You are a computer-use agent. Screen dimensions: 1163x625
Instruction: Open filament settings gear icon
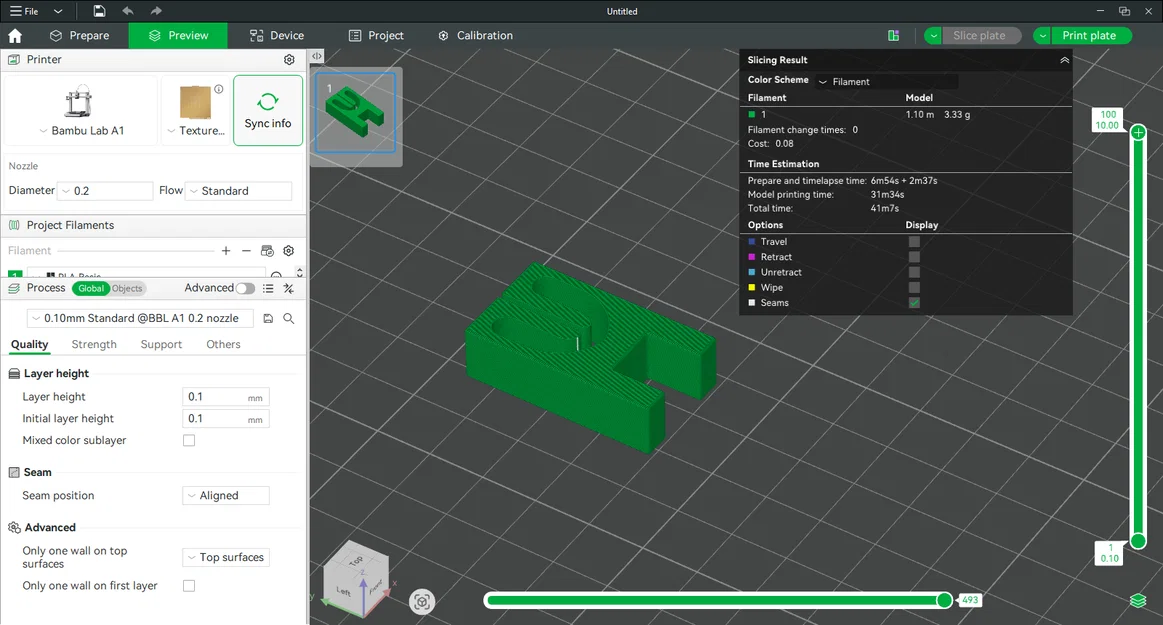click(289, 251)
